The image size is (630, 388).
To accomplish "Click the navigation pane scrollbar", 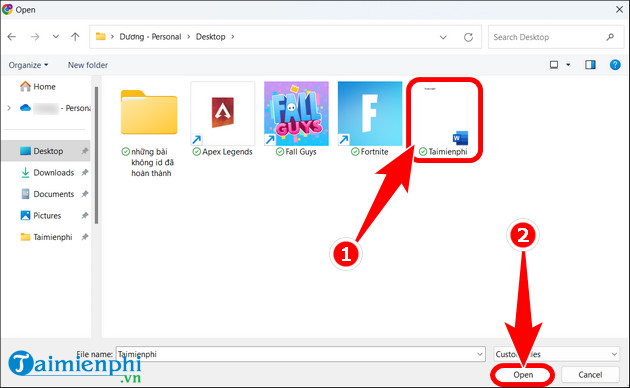I will point(96,155).
